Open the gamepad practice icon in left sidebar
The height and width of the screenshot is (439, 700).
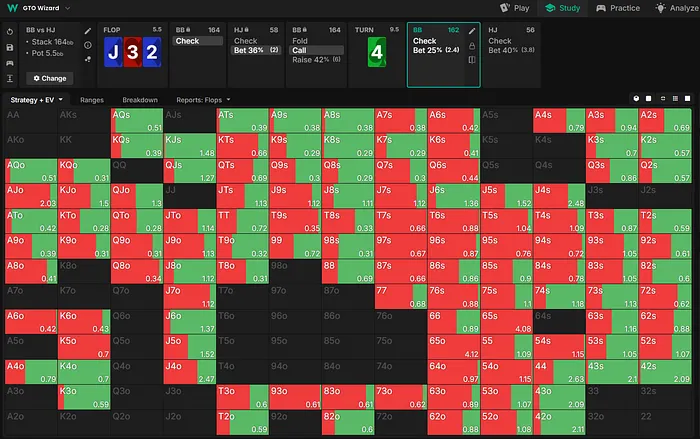[9, 62]
